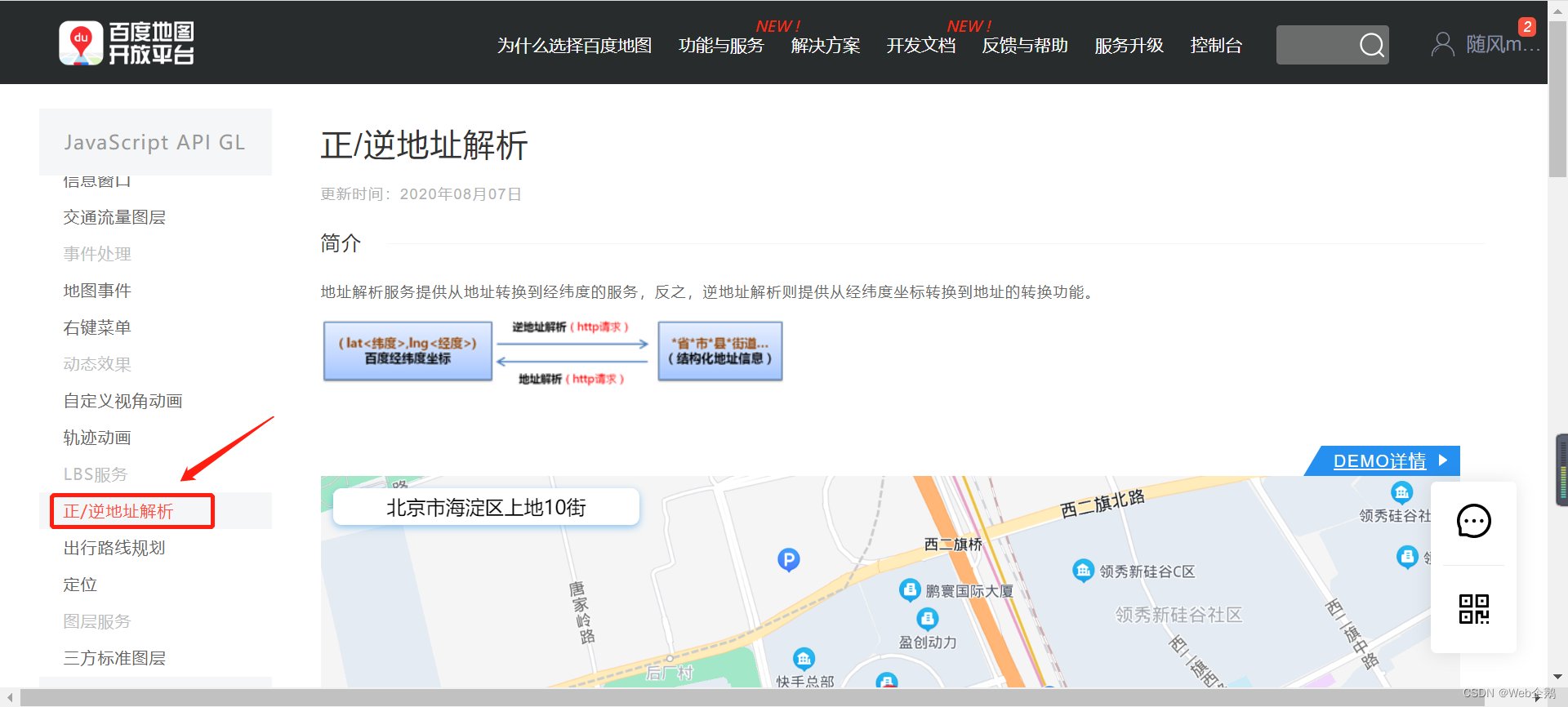Select 定位 in sidebar

(80, 585)
